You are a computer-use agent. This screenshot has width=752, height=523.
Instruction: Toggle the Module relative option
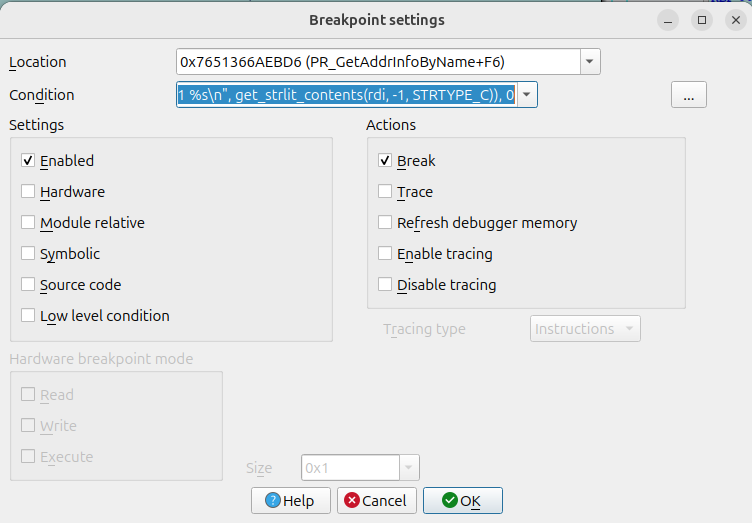(x=28, y=222)
